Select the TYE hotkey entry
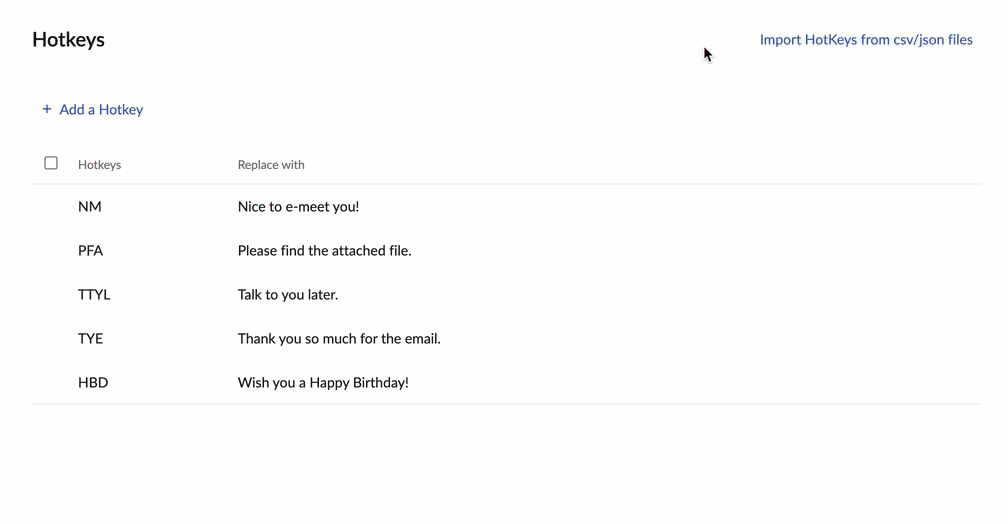This screenshot has width=1008, height=524. tap(90, 338)
